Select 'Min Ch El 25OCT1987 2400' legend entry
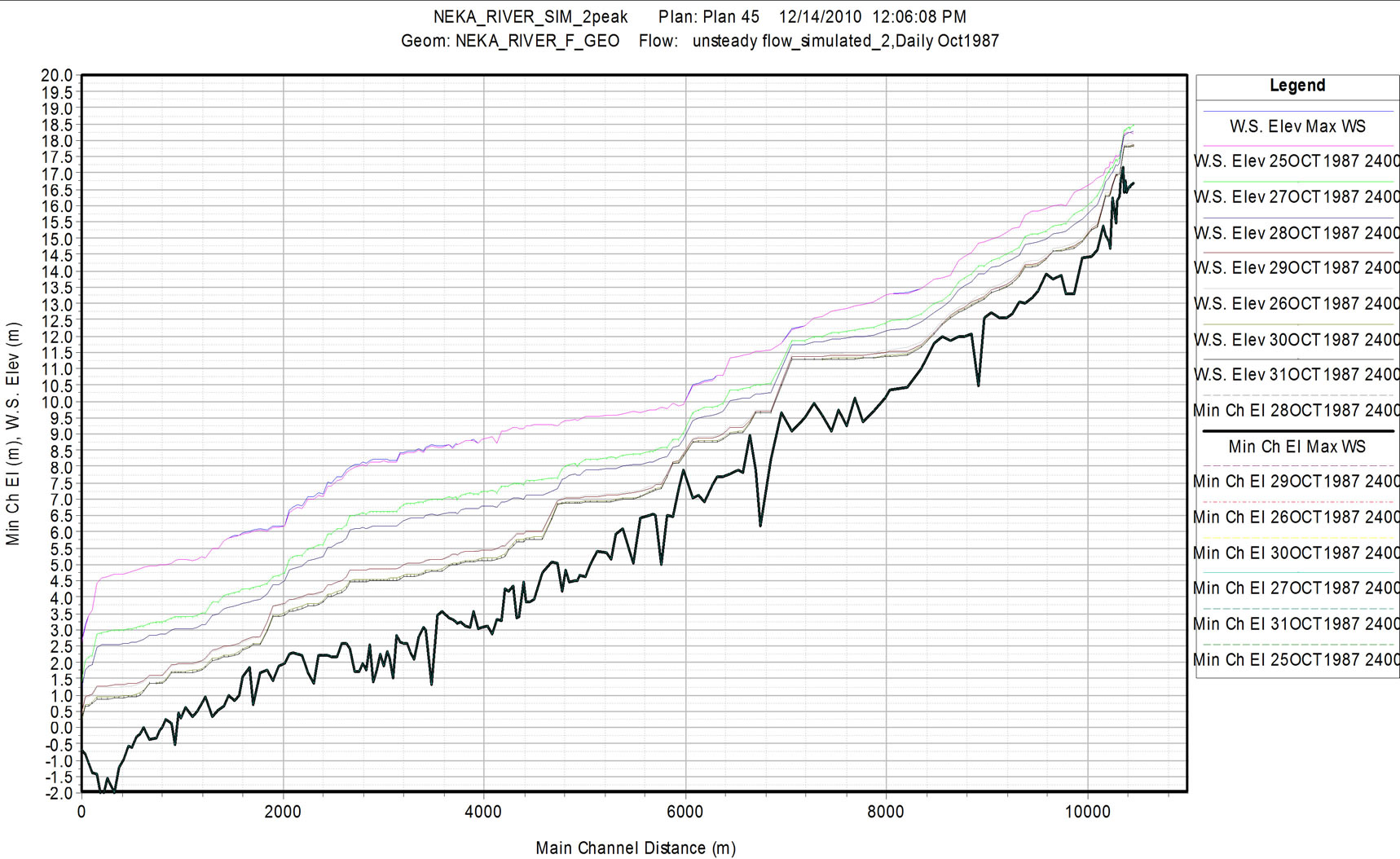Screen dimensions: 1400x859 pyautogui.click(x=1297, y=660)
